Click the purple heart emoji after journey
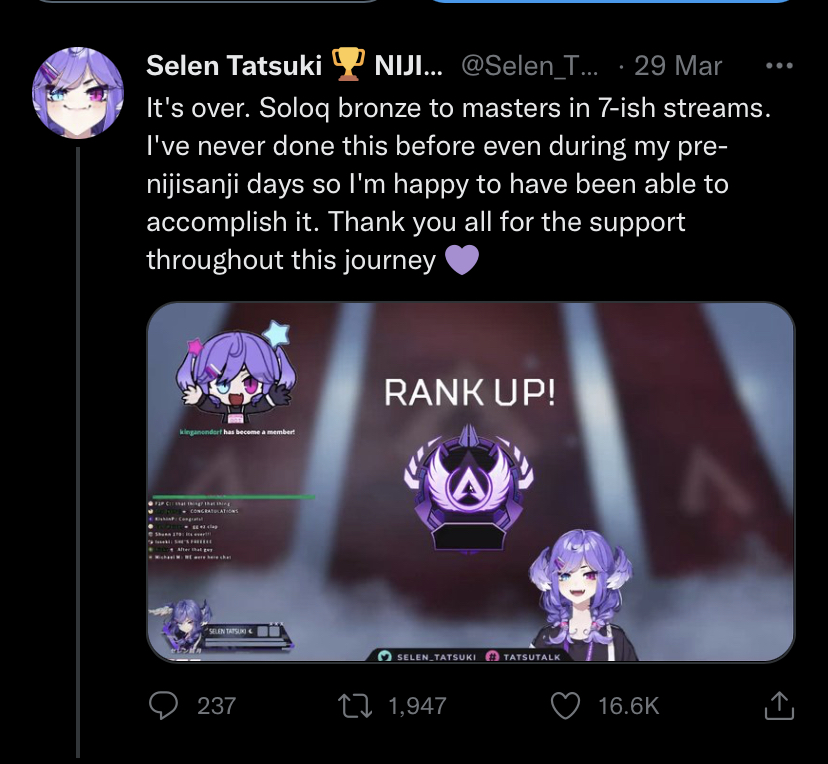828x764 pixels. 462,260
